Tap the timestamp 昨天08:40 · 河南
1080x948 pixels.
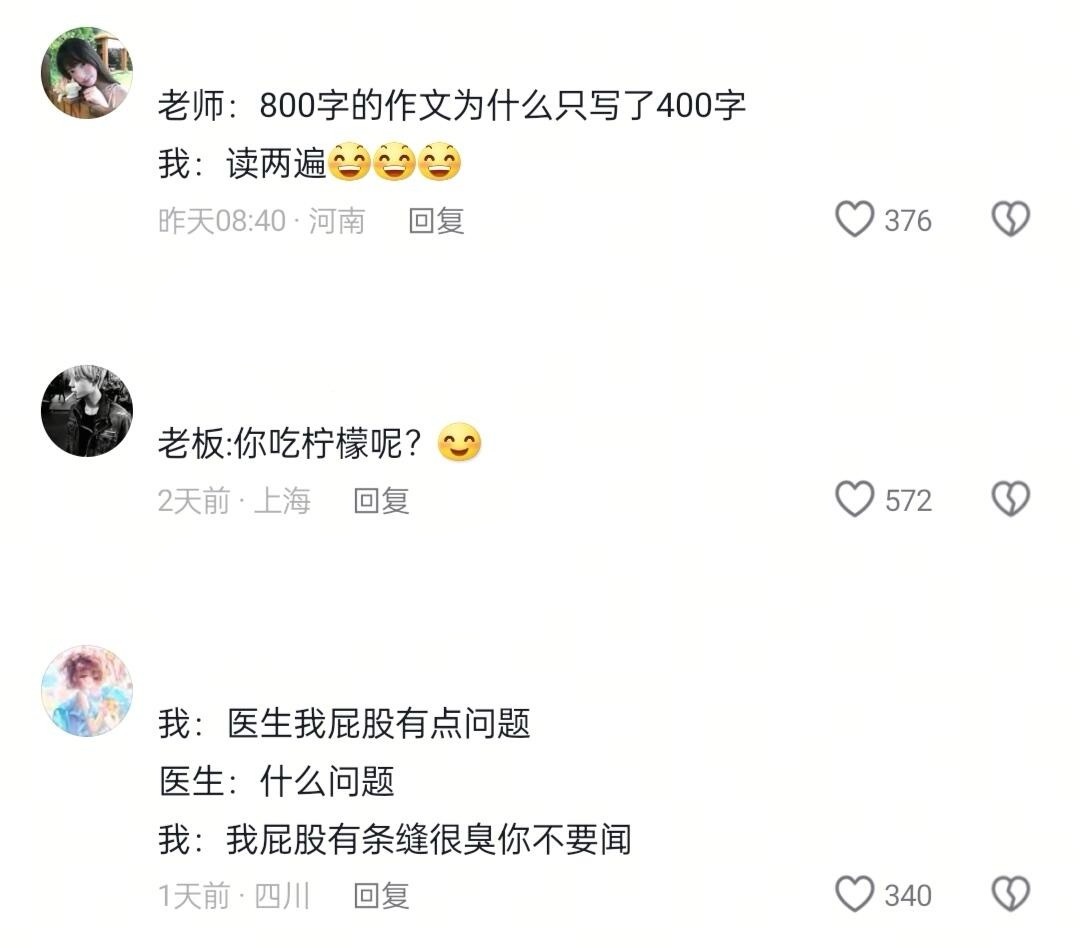[261, 221]
